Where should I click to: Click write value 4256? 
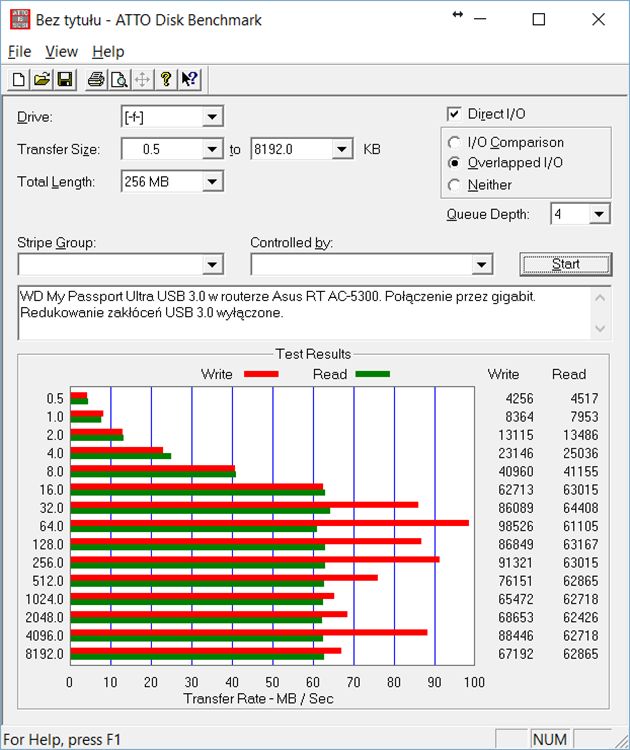coord(519,398)
